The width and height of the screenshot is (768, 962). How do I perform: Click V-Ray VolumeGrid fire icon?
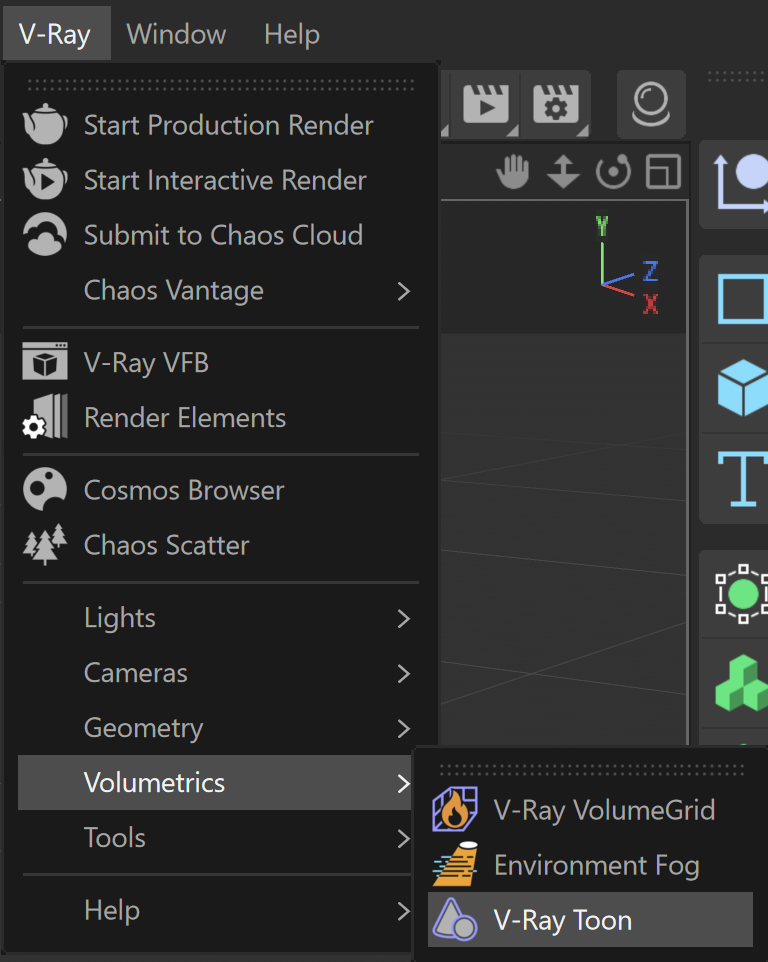click(455, 809)
